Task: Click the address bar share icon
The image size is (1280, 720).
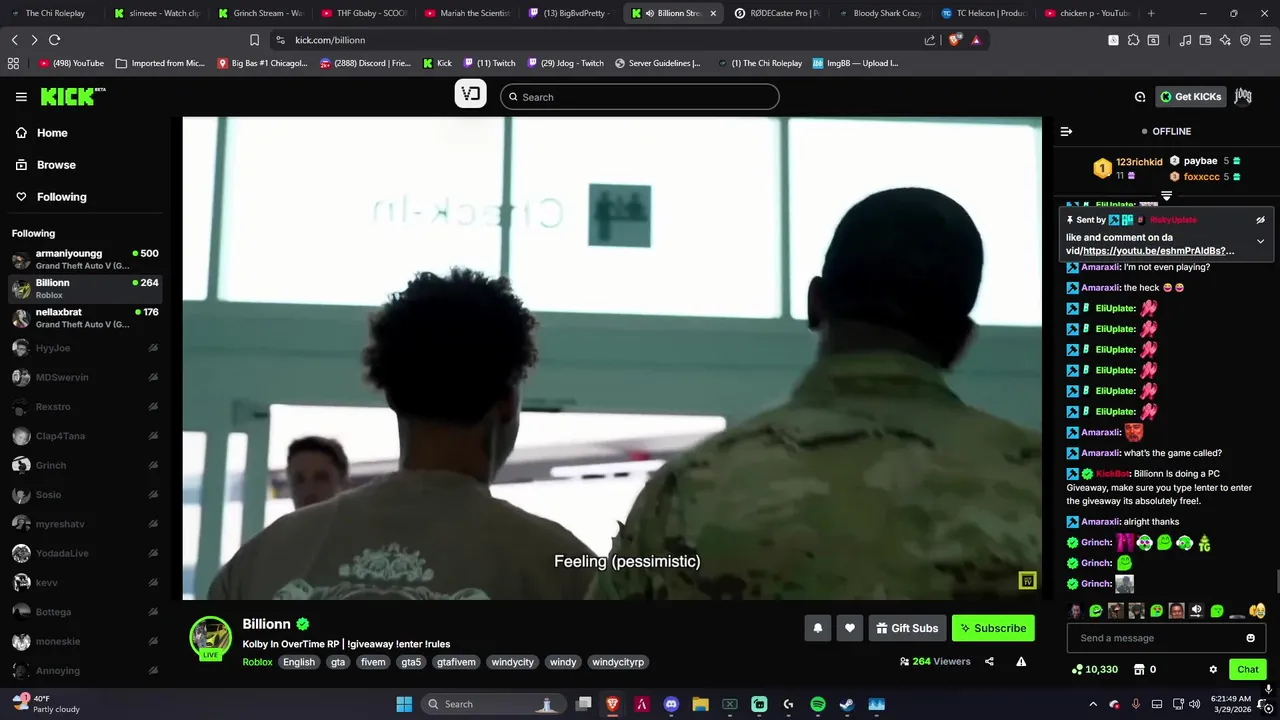Action: tap(930, 40)
